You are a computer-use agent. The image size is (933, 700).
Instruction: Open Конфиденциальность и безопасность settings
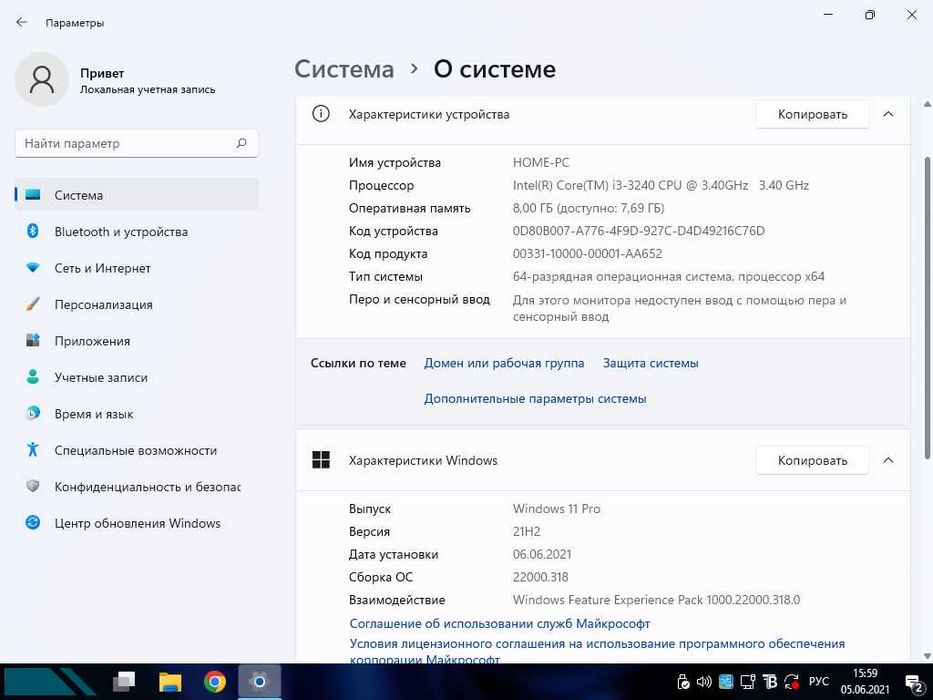tap(136, 486)
